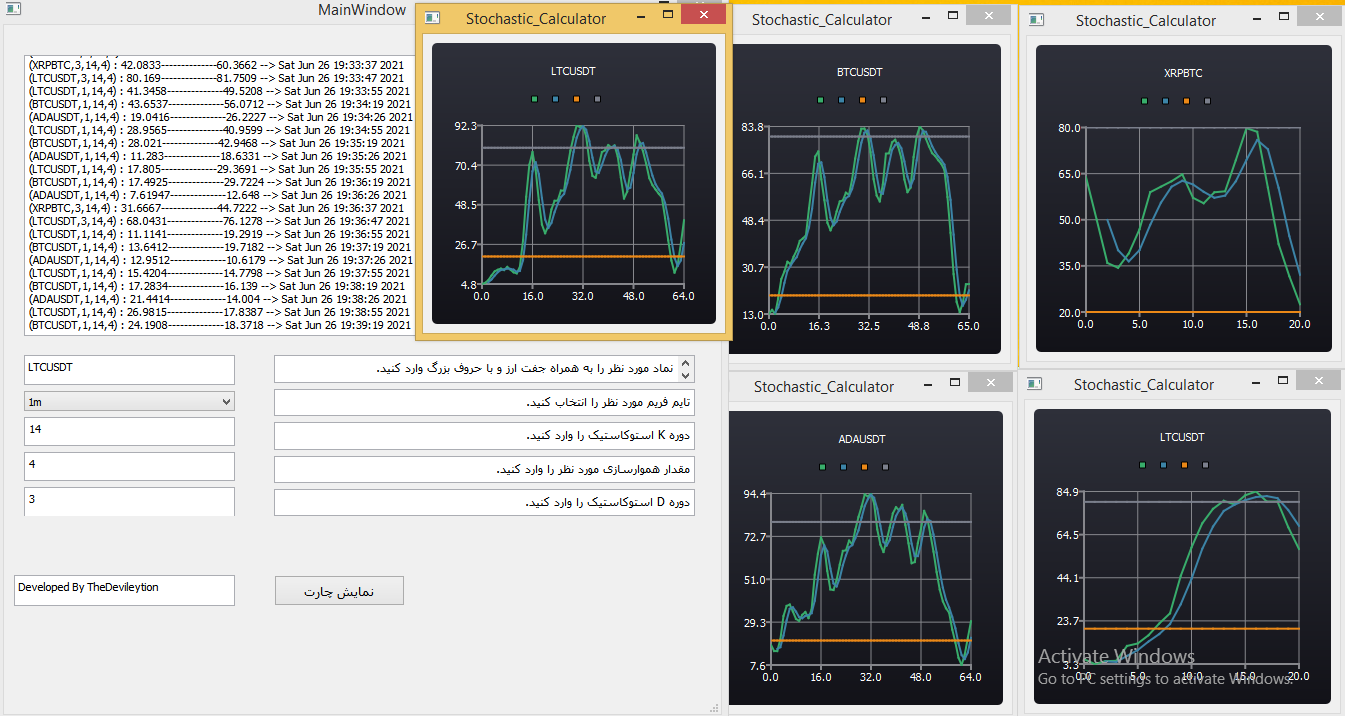Toggle the gray marker on the focused LTCUSDT chart
Image resolution: width=1345 pixels, height=716 pixels.
pos(598,99)
